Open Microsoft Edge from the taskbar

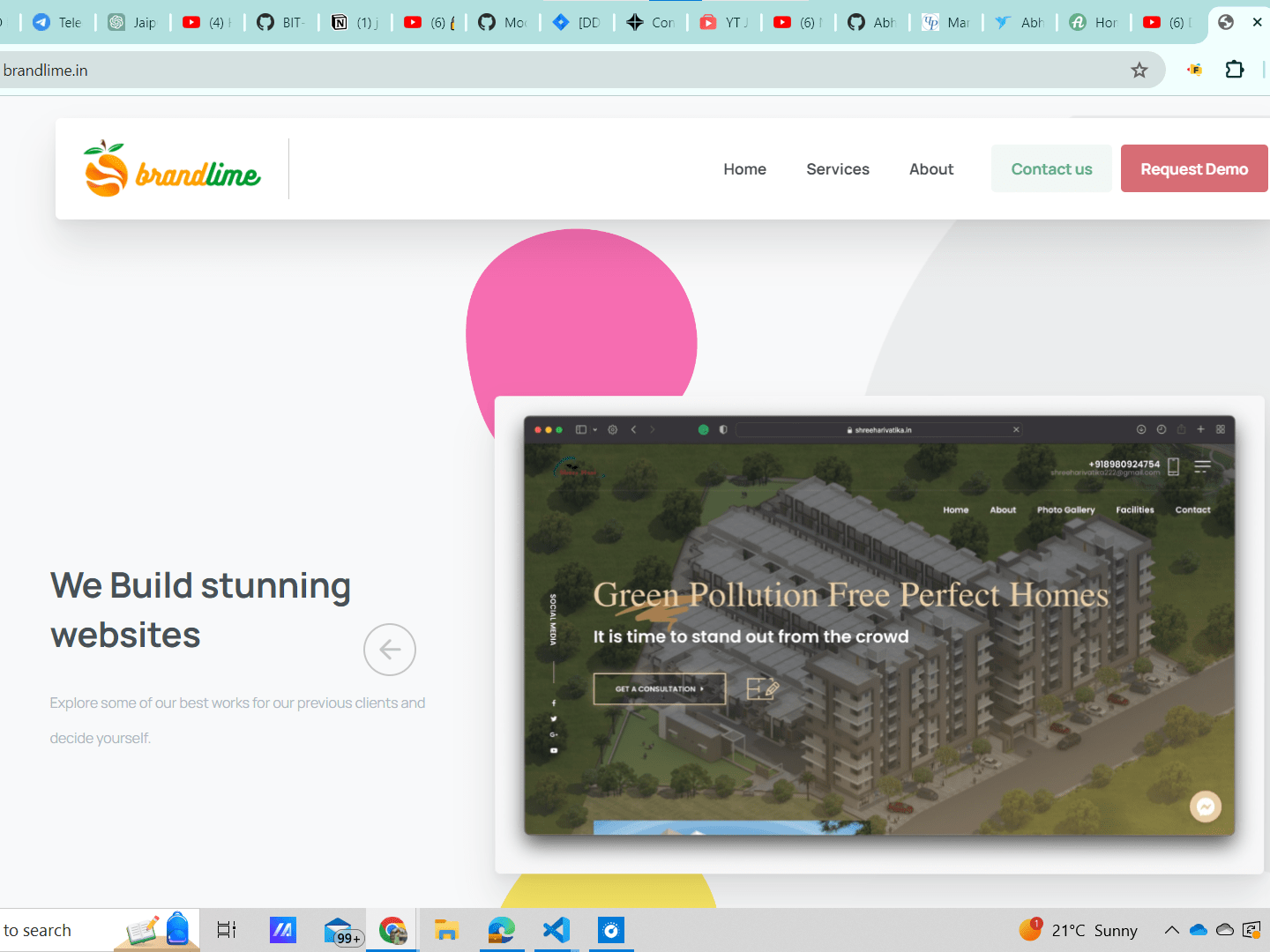(x=501, y=930)
